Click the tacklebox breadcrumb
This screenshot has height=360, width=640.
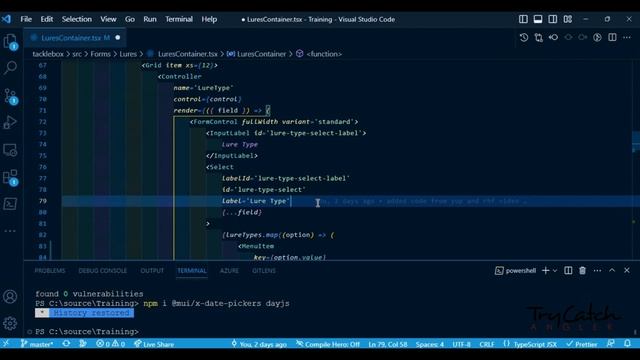48,54
